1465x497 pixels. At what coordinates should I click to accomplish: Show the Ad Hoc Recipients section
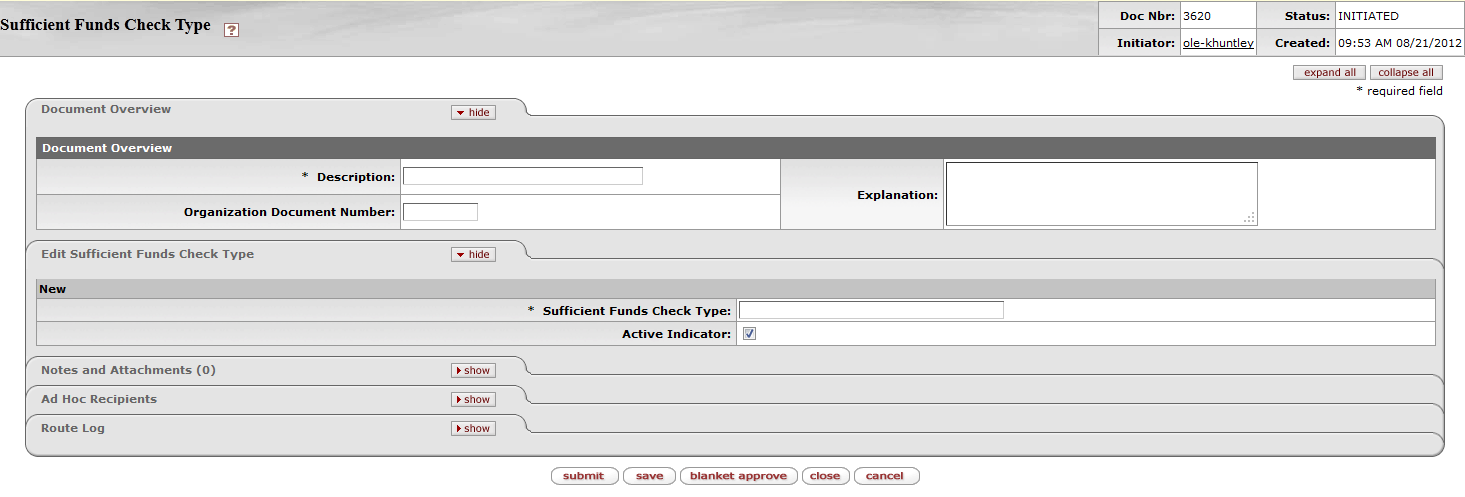[473, 400]
